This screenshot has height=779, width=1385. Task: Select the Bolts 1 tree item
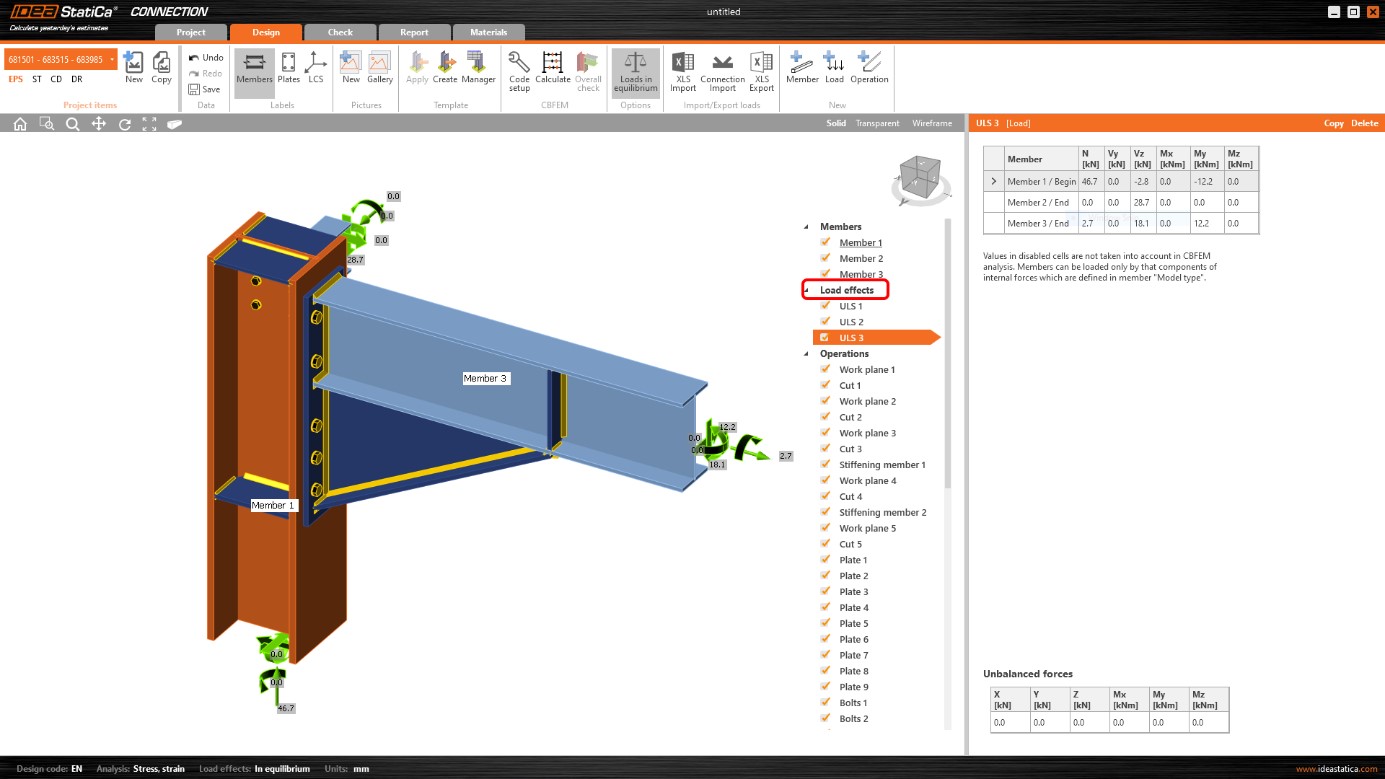[x=853, y=703]
